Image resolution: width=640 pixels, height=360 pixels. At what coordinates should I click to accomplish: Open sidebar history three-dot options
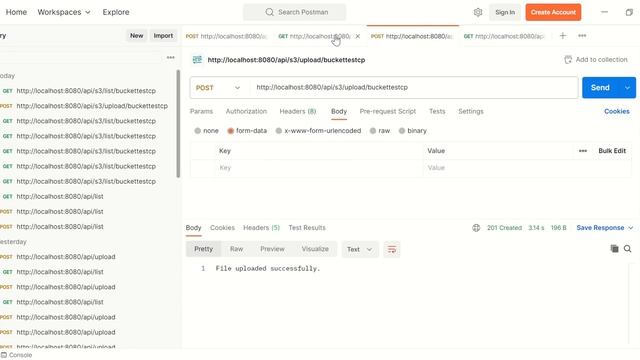pyautogui.click(x=171, y=58)
